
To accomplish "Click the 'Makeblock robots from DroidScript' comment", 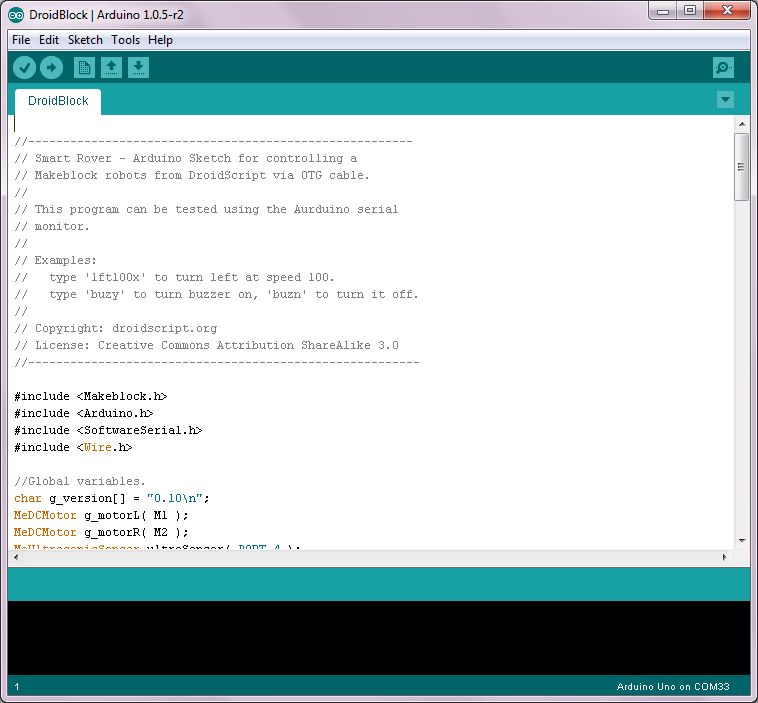I will click(191, 175).
